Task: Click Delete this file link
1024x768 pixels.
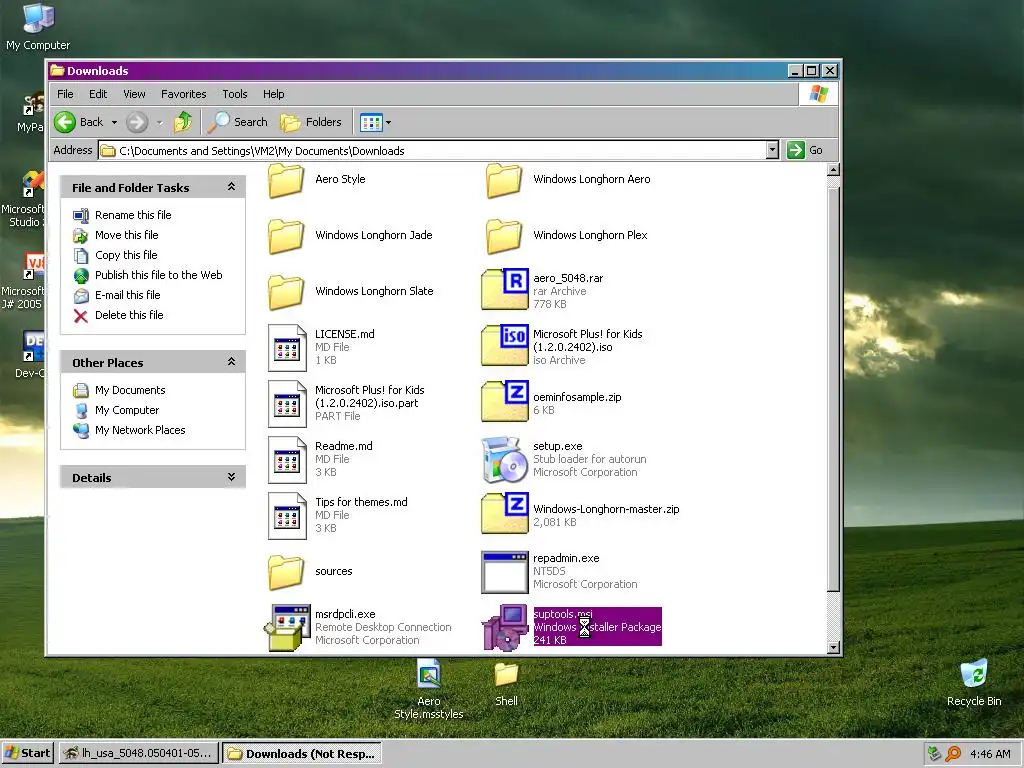Action: (x=129, y=315)
